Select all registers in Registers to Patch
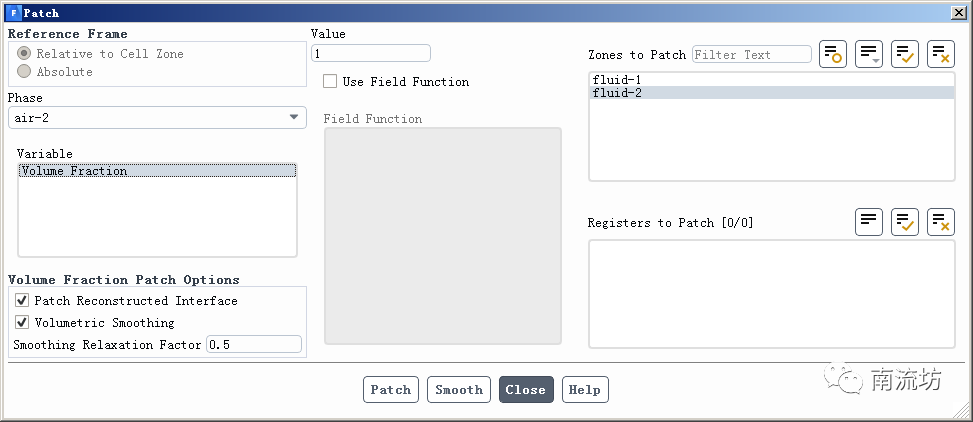The height and width of the screenshot is (422, 973). 905,222
